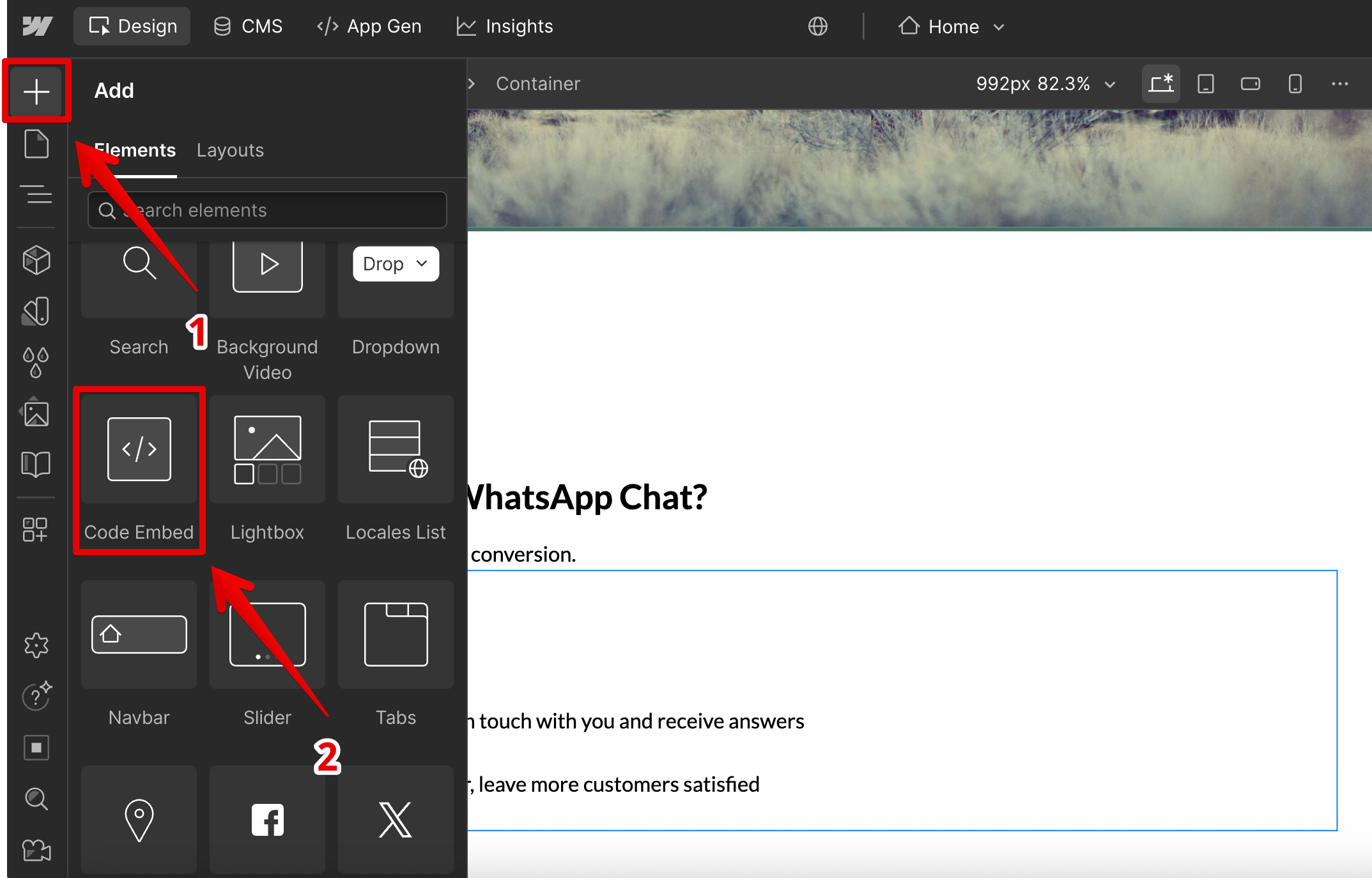This screenshot has height=878, width=1372.
Task: Open the Style selectors water drops icon
Action: [36, 362]
